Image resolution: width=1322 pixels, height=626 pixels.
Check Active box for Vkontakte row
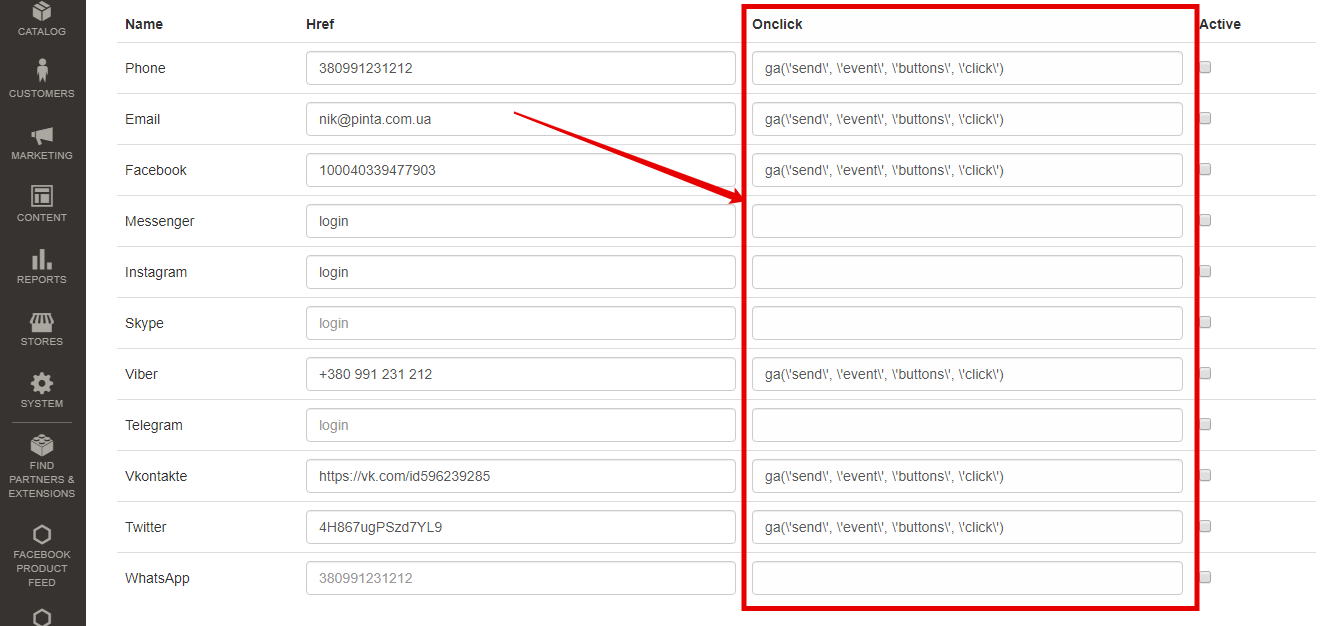click(1205, 475)
